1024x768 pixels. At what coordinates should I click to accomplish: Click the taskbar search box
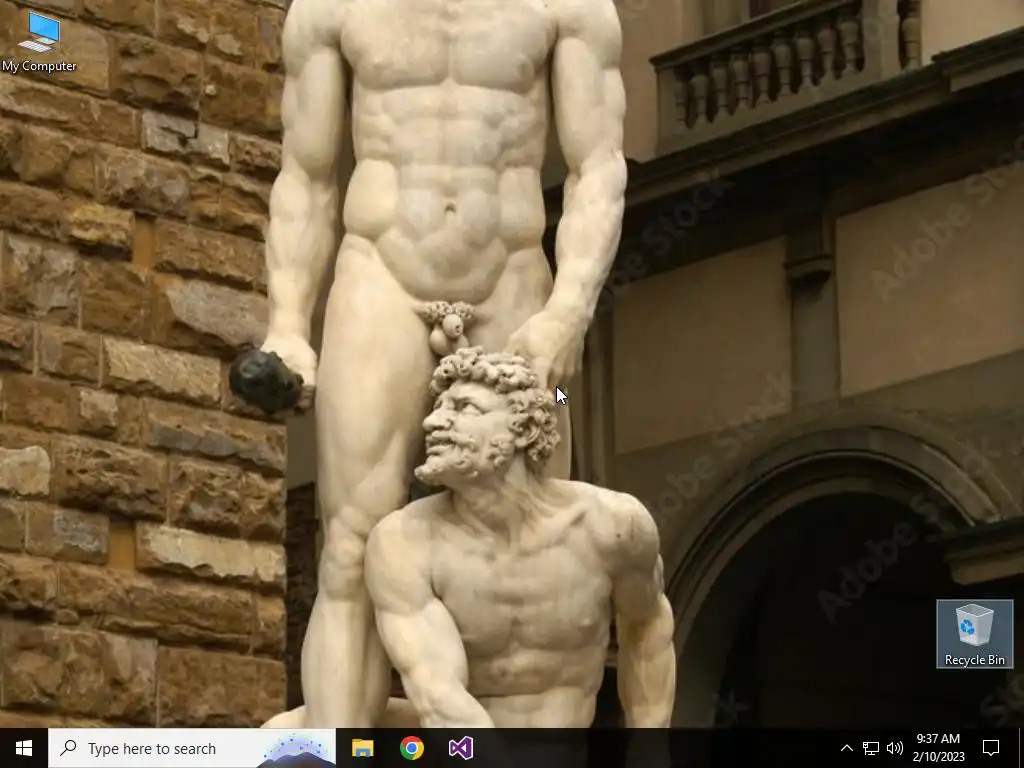(x=192, y=748)
